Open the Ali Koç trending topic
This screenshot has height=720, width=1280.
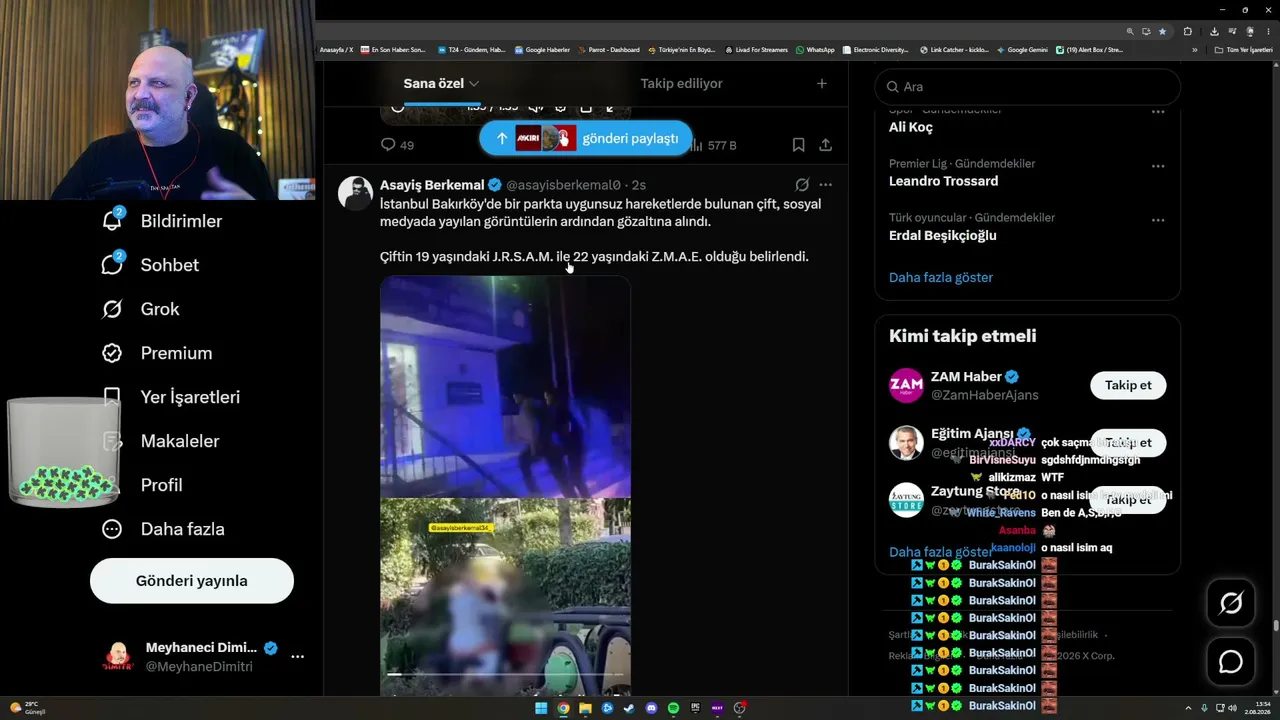pos(911,127)
